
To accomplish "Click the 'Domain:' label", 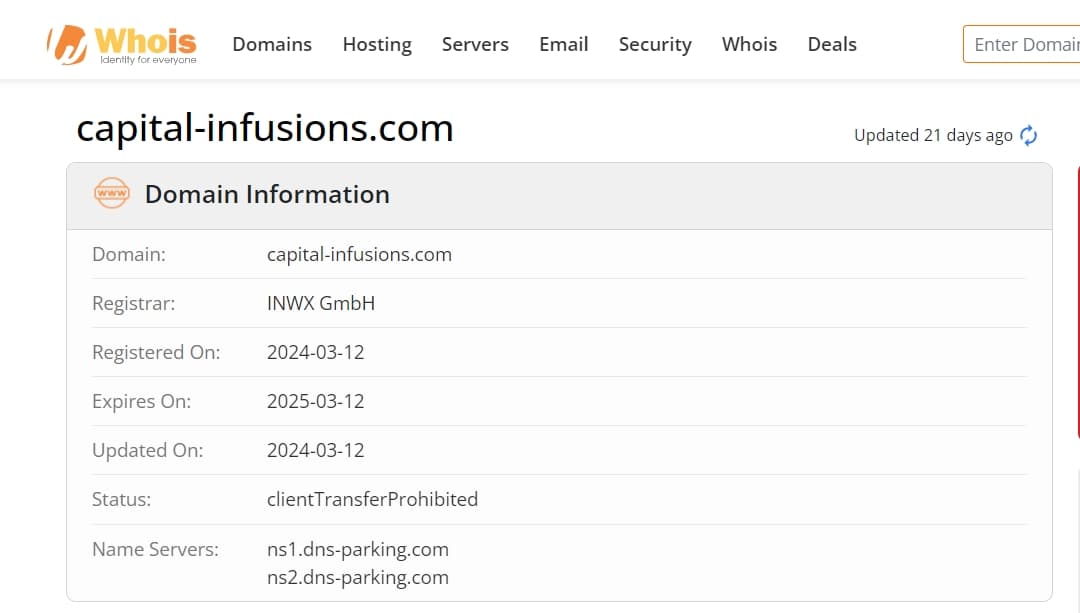I will (129, 254).
